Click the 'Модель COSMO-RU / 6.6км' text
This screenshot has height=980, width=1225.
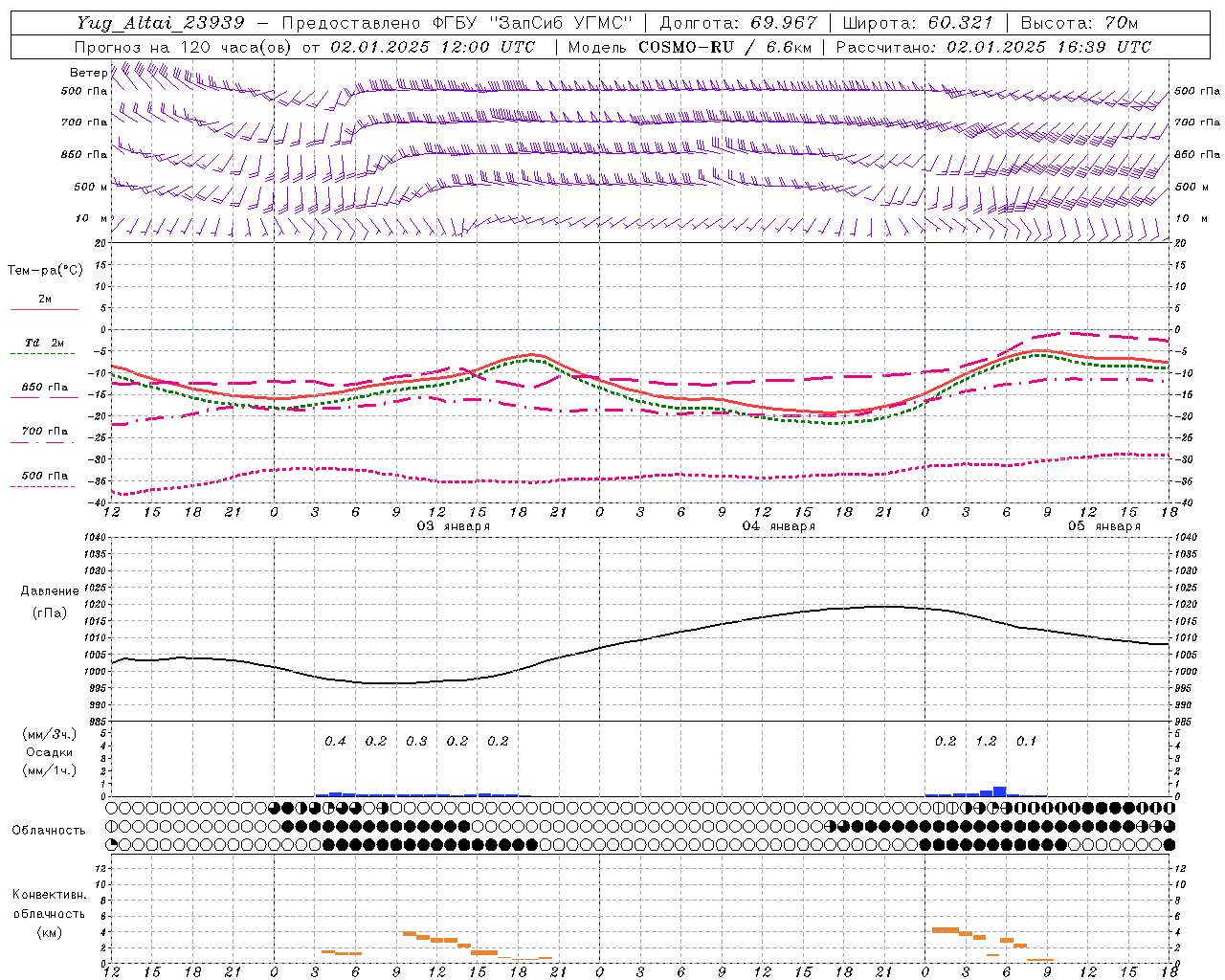click(690, 47)
